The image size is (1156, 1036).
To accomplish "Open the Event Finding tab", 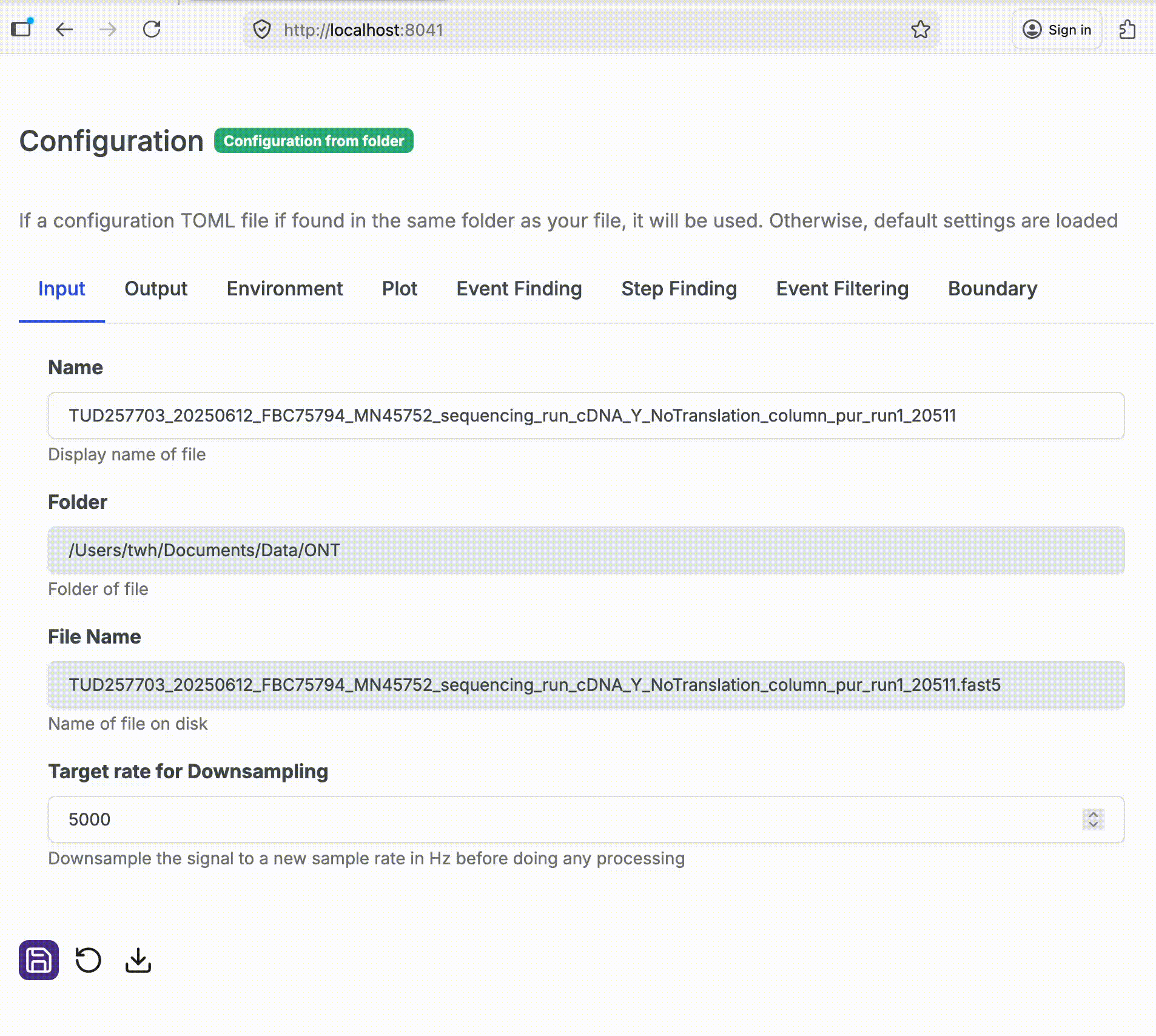I will coord(519,289).
